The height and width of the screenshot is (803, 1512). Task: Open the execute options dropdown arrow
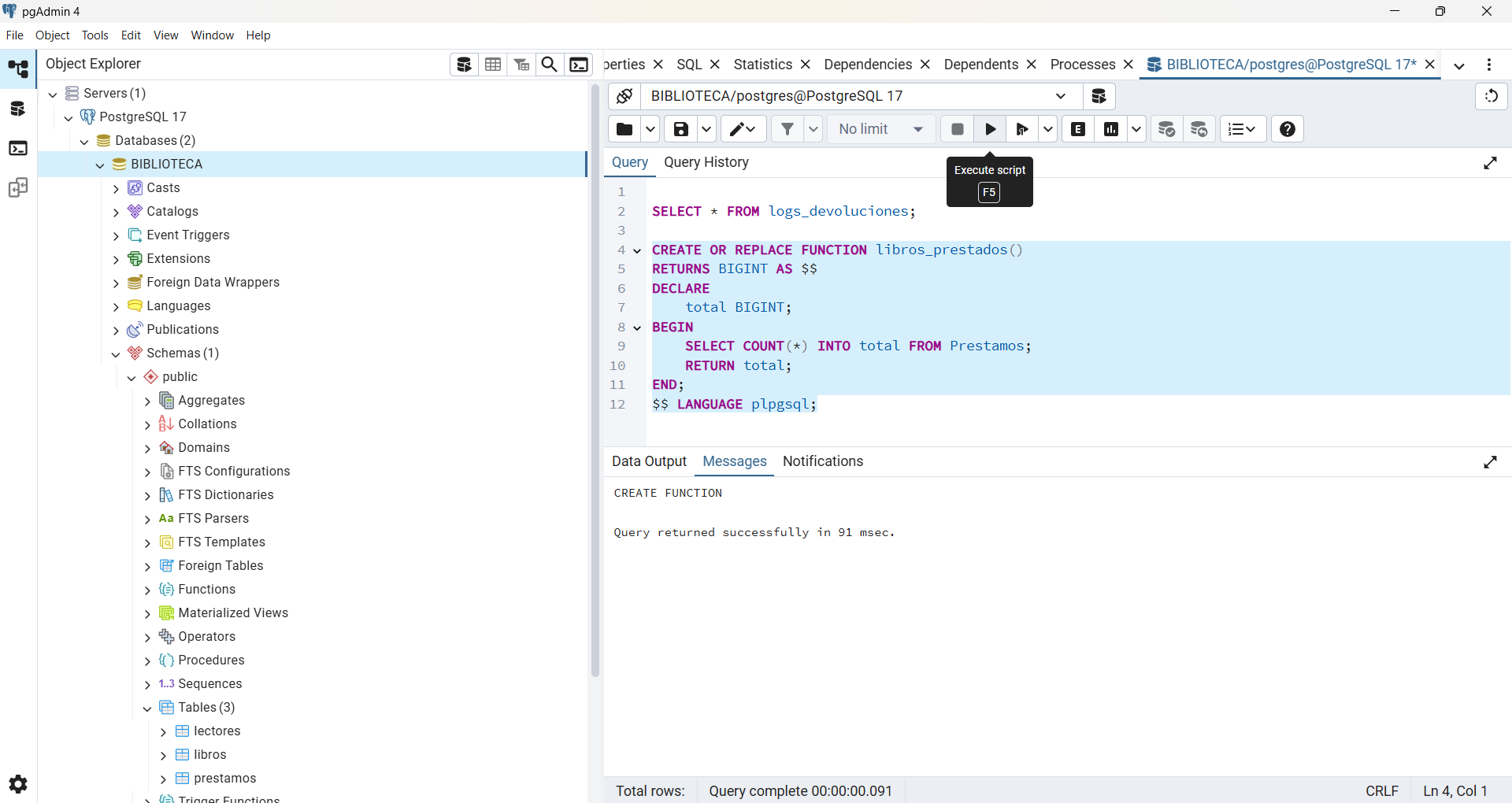1048,129
